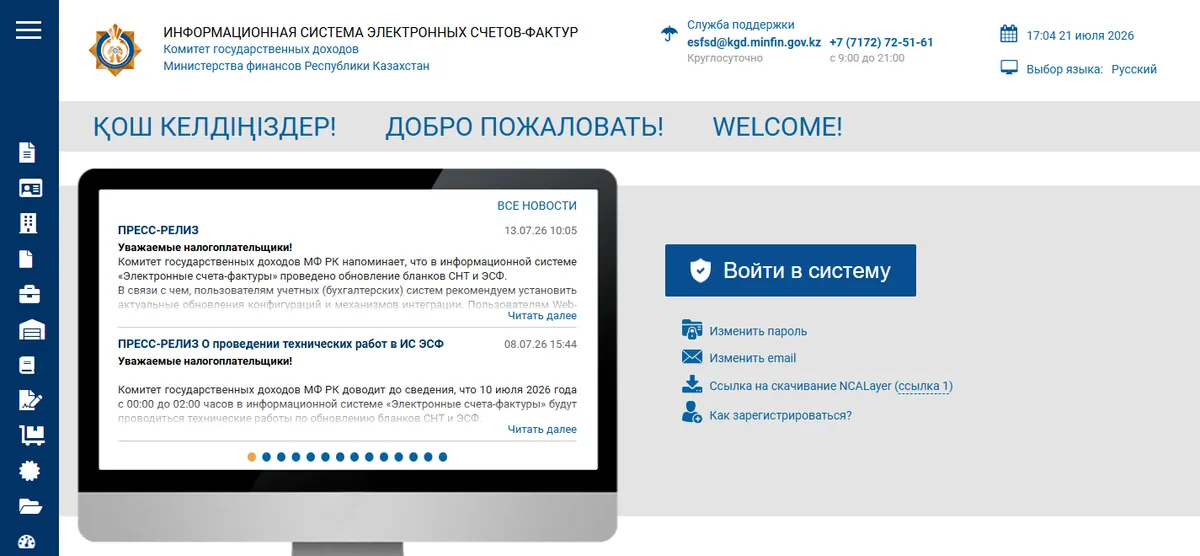The image size is (1200, 556).
Task: Open Ссылка на скачивание NCALayer link
Action: (800, 386)
